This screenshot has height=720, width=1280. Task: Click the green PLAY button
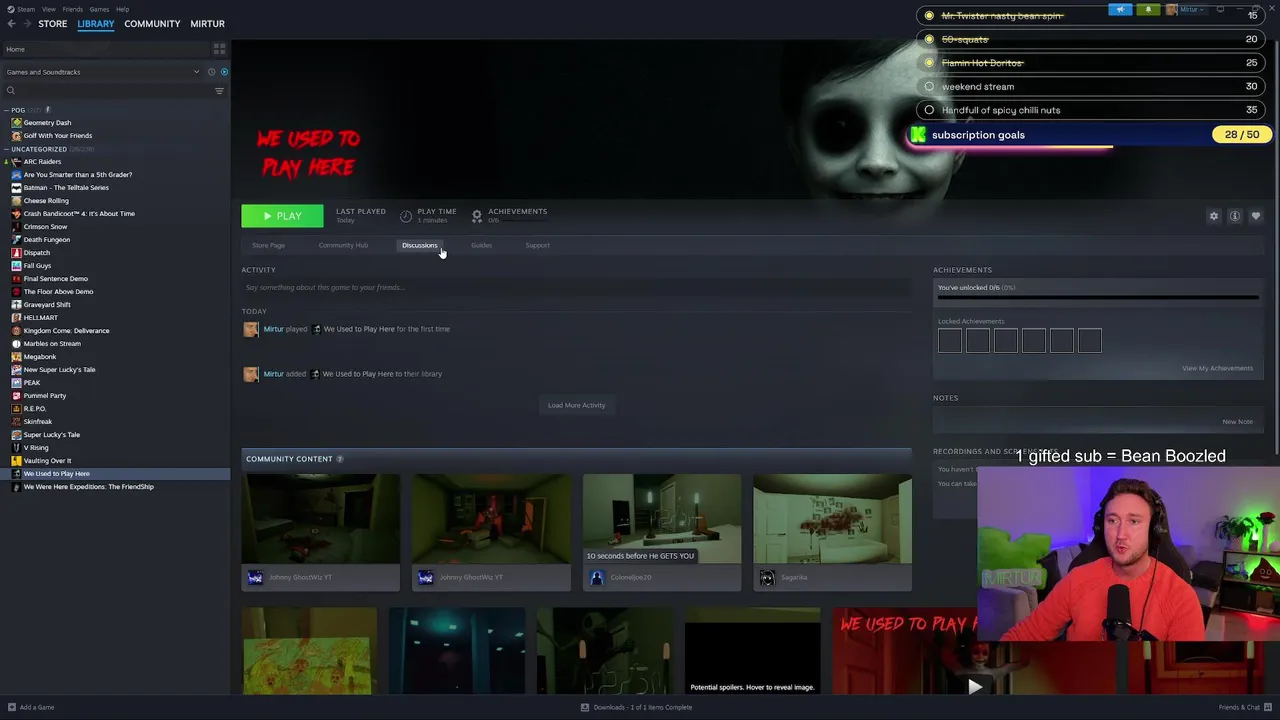coord(282,216)
